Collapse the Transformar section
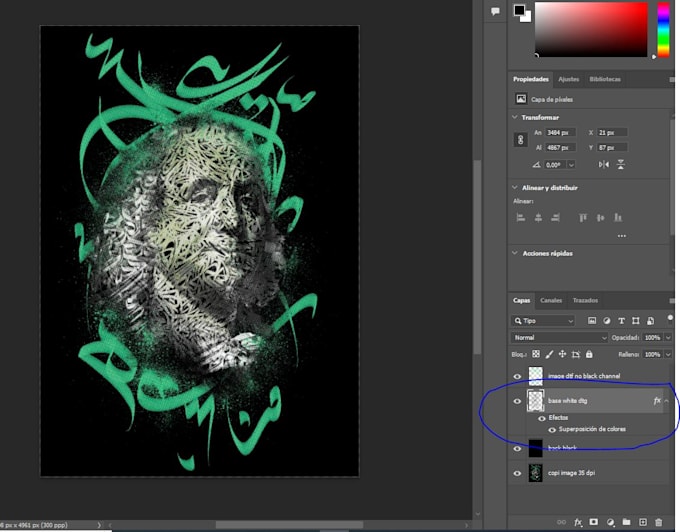 pyautogui.click(x=515, y=117)
